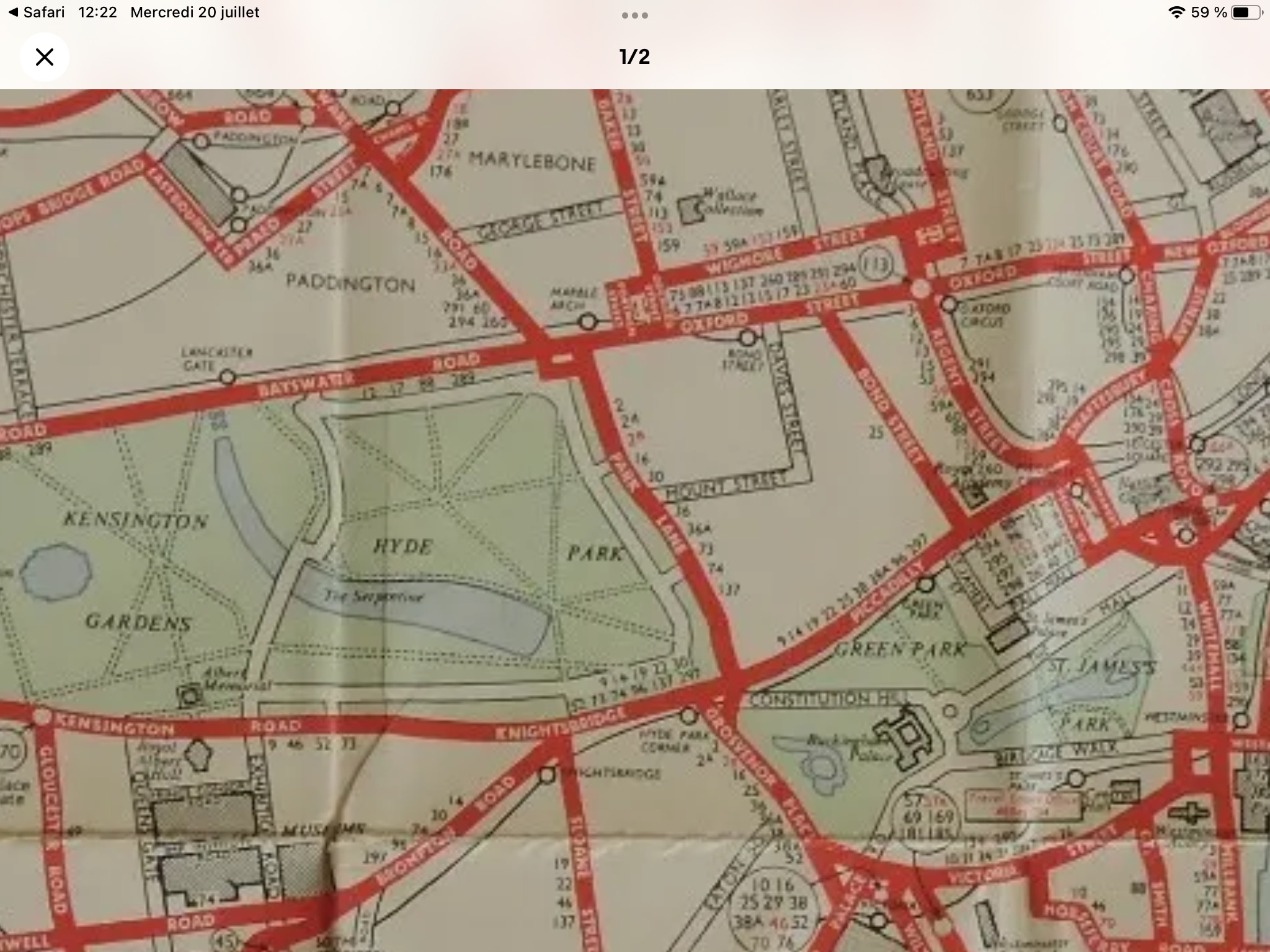The width and height of the screenshot is (1270, 952).
Task: Click the Wallace Collection building marker
Action: 690,211
